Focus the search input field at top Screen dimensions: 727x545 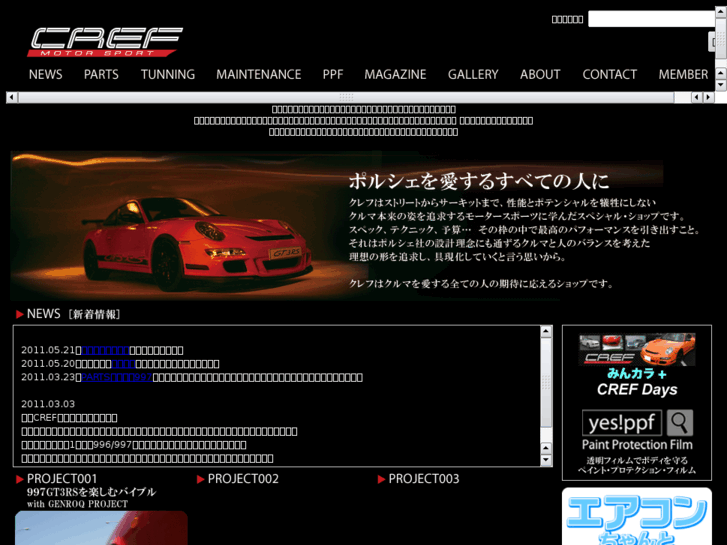[651, 19]
